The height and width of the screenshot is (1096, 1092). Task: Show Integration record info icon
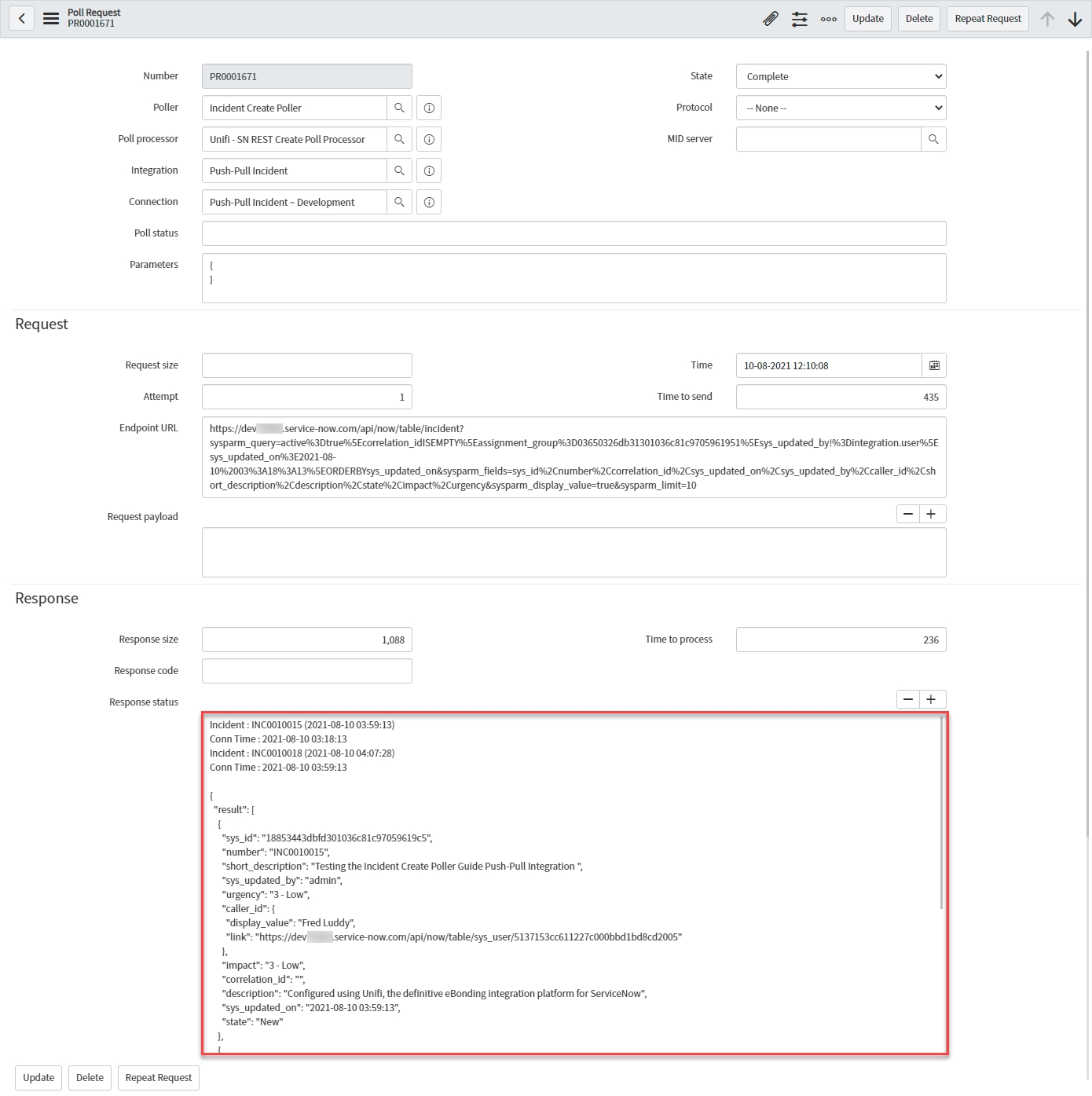429,170
